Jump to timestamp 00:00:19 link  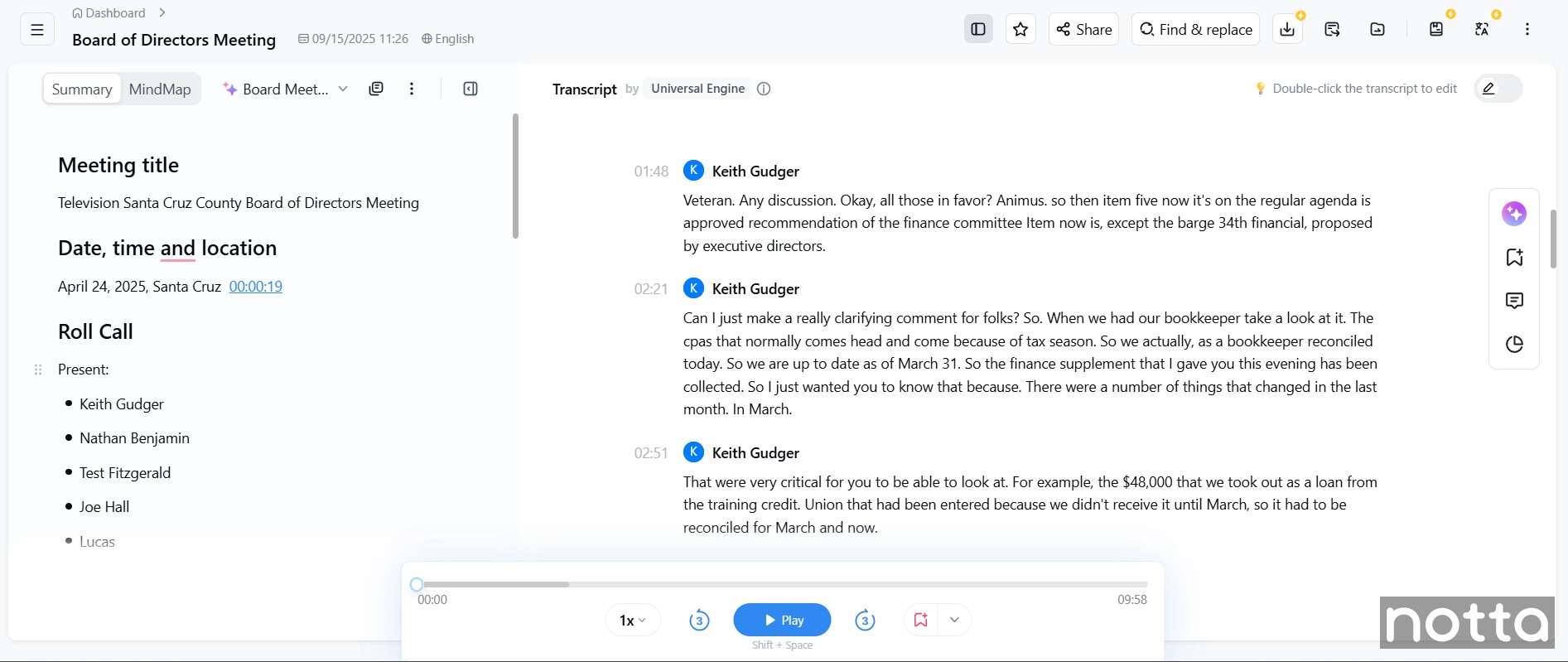(x=255, y=287)
